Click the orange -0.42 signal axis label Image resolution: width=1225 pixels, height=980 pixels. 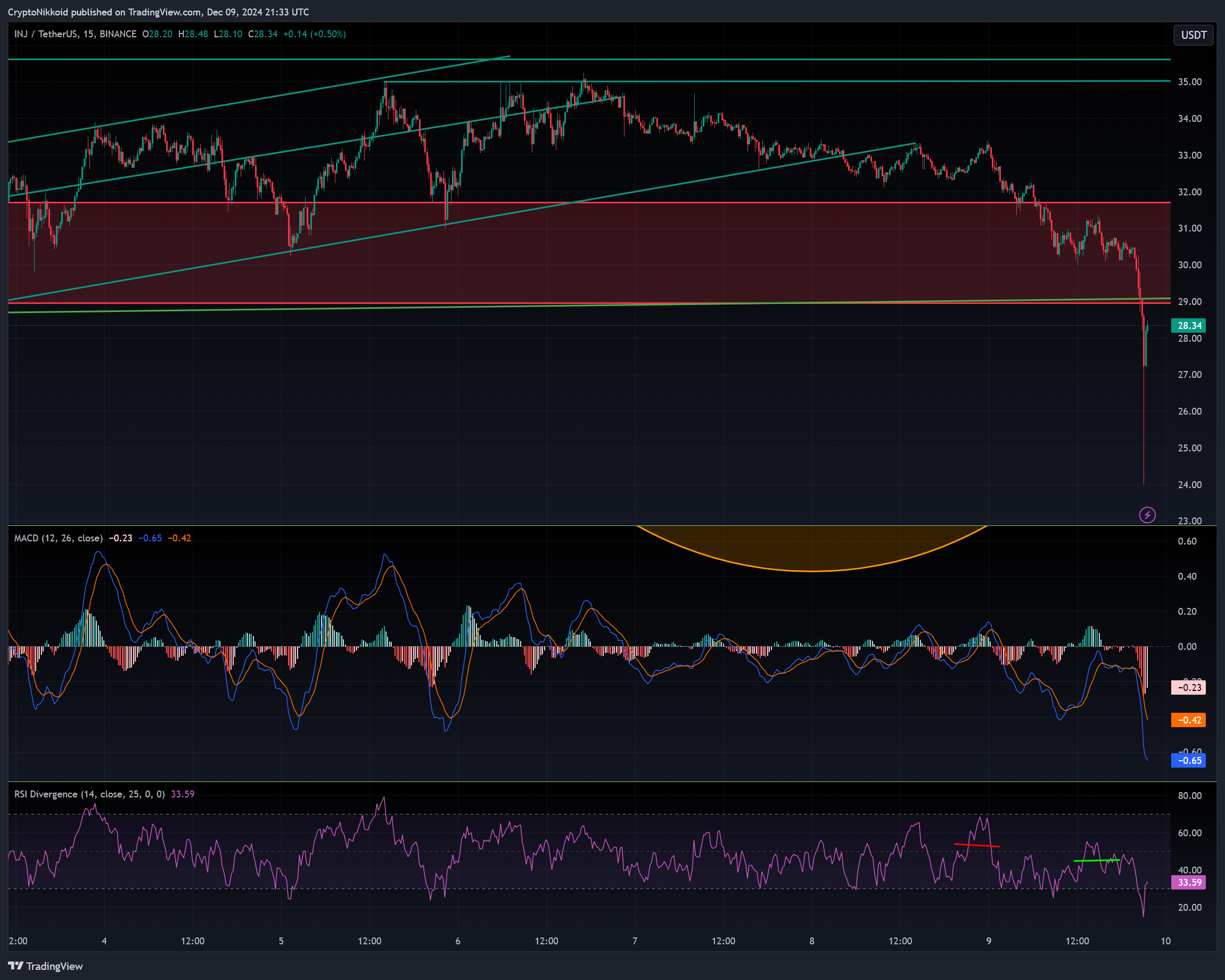point(1189,720)
